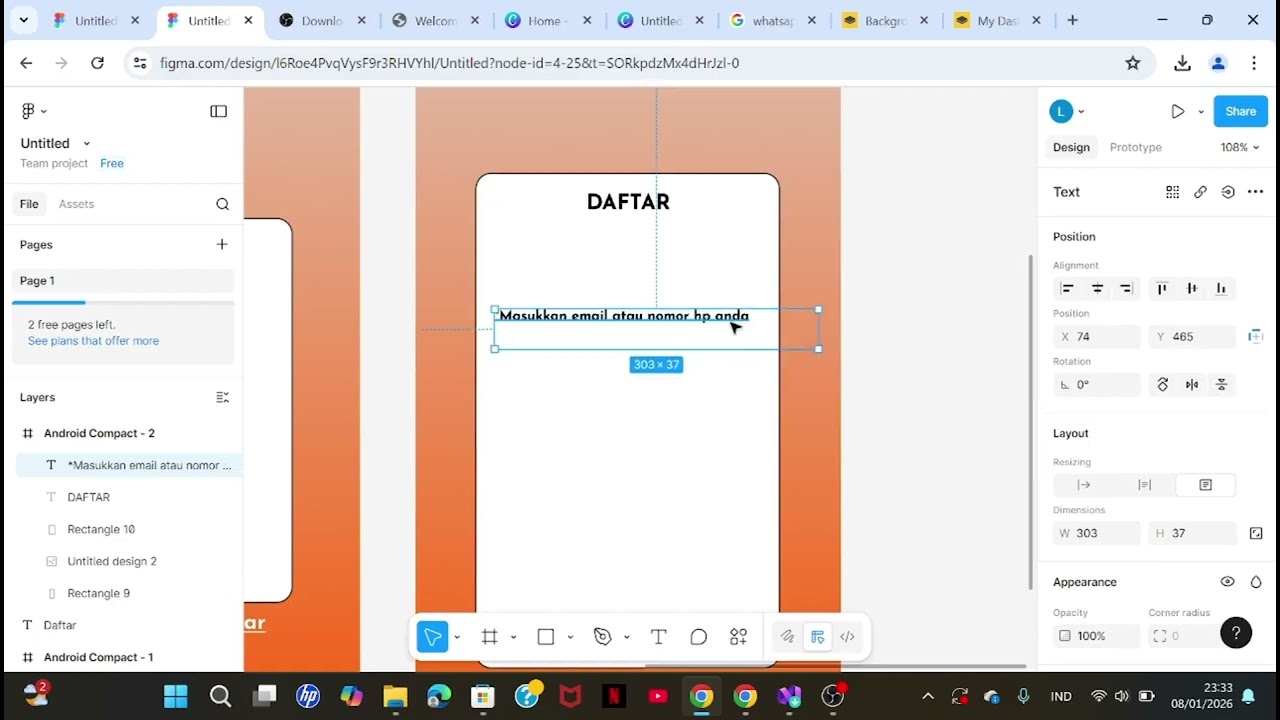Image resolution: width=1280 pixels, height=720 pixels.
Task: Open See plans that offer more link
Action: coord(93,341)
